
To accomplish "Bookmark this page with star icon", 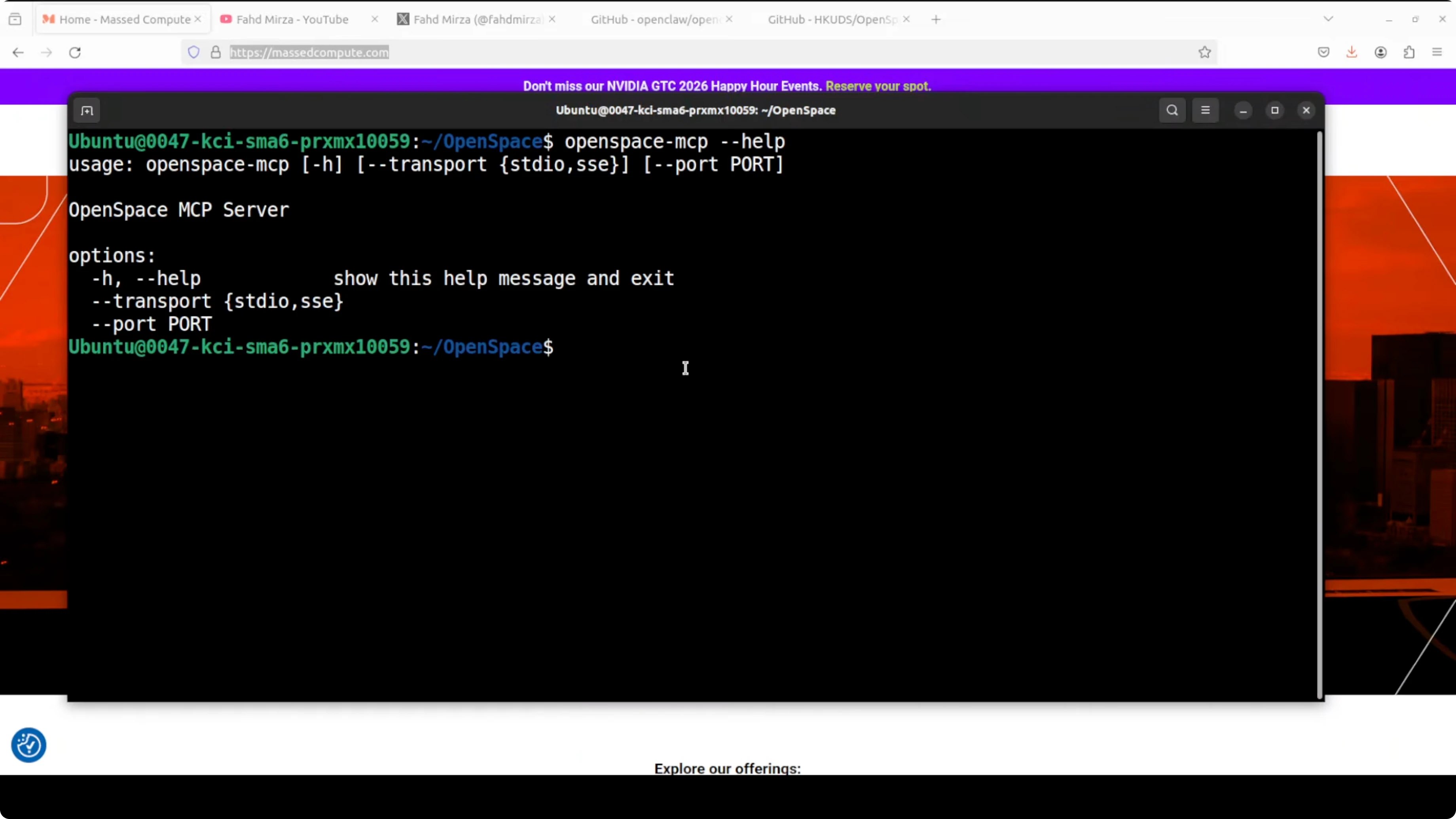I will click(x=1204, y=53).
